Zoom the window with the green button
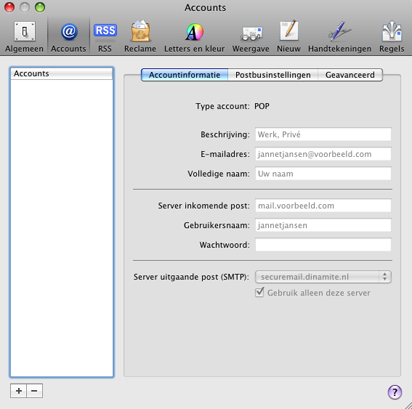Screen dimensions: 412x409 tap(40, 7)
